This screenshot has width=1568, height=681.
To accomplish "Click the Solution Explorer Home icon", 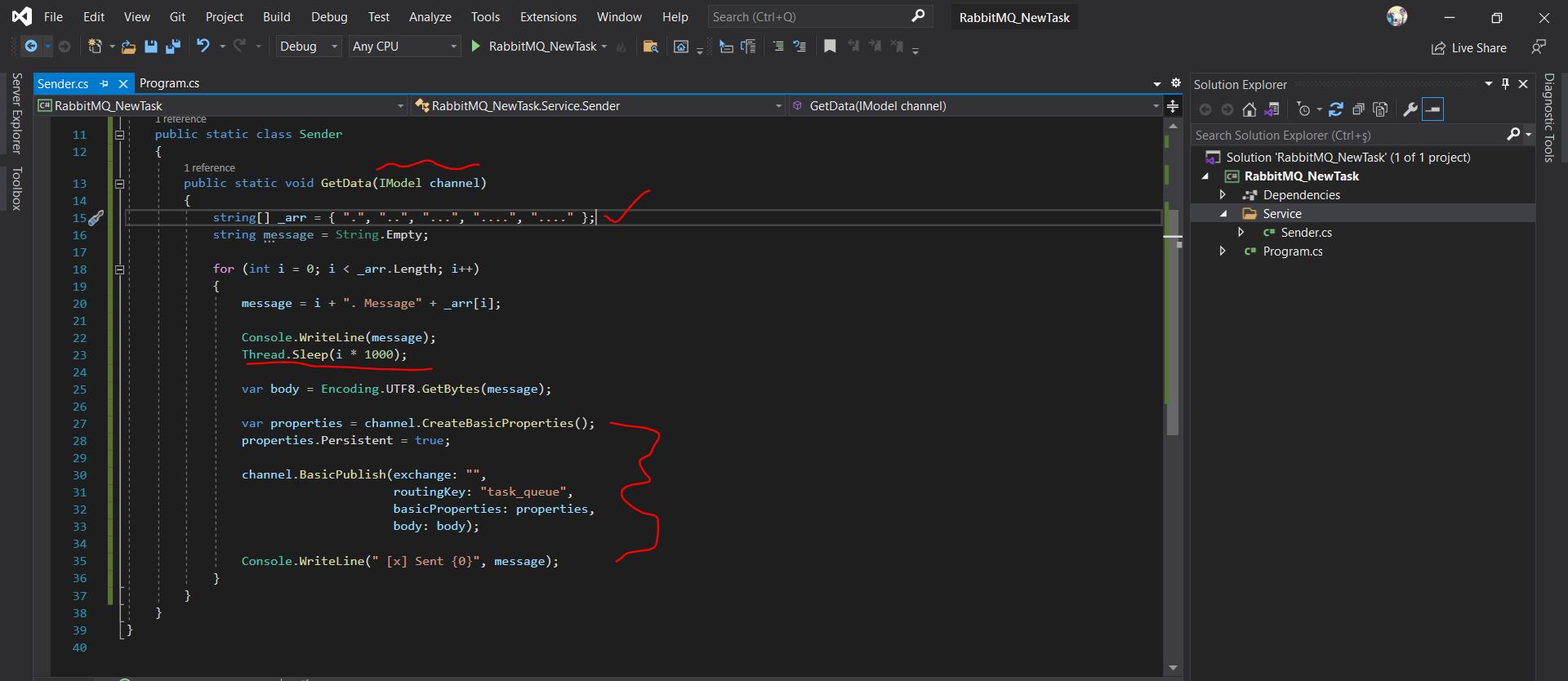I will point(1249,109).
